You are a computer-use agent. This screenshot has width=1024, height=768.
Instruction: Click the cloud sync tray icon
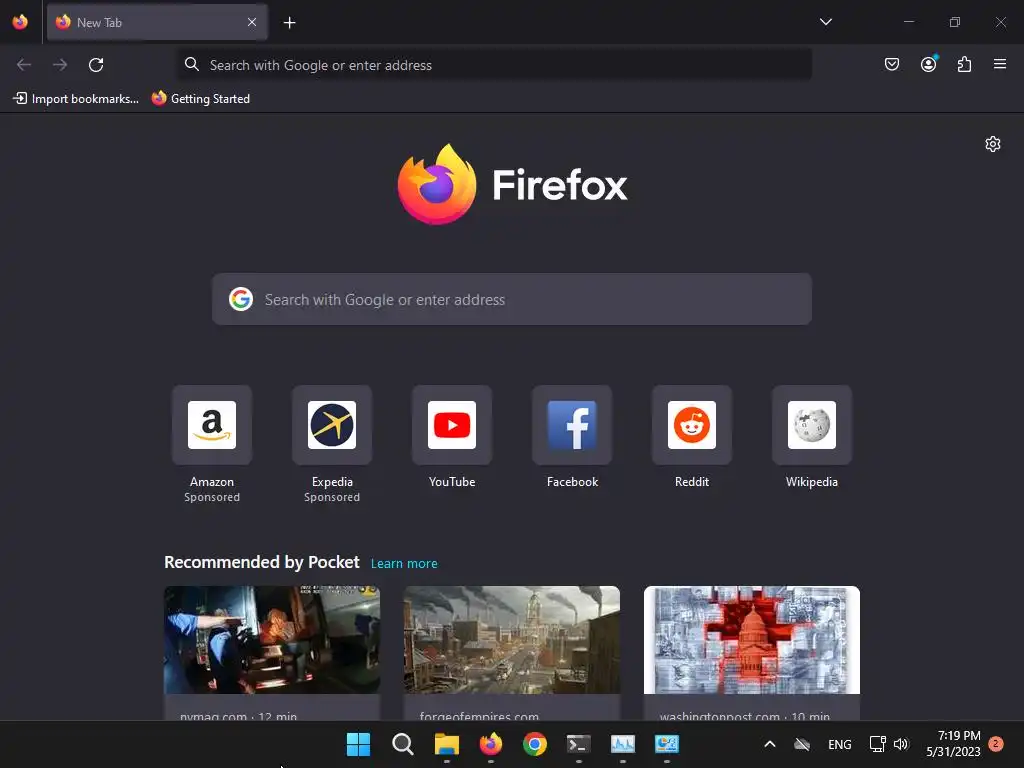[802, 744]
